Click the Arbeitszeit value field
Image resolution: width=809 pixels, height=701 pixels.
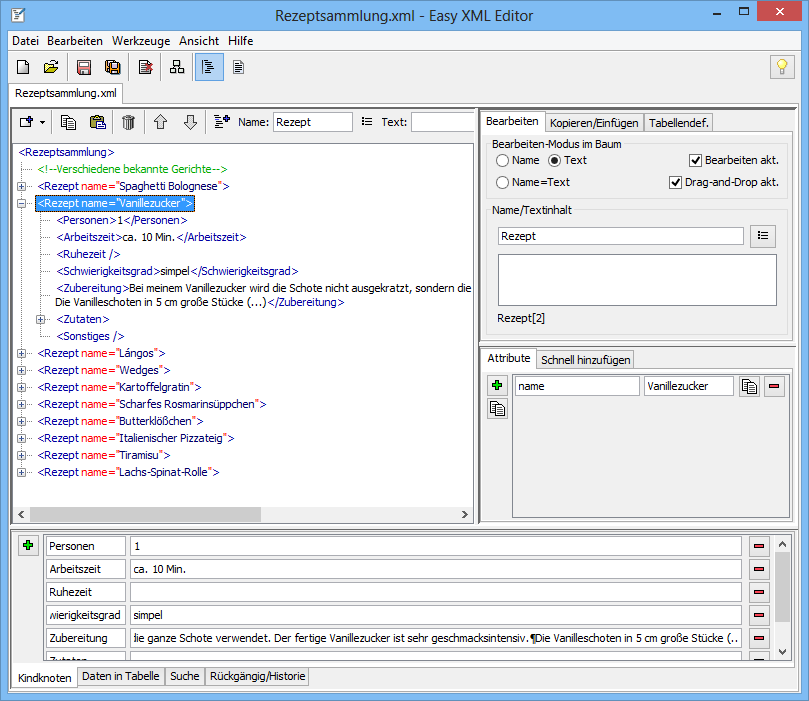click(436, 569)
